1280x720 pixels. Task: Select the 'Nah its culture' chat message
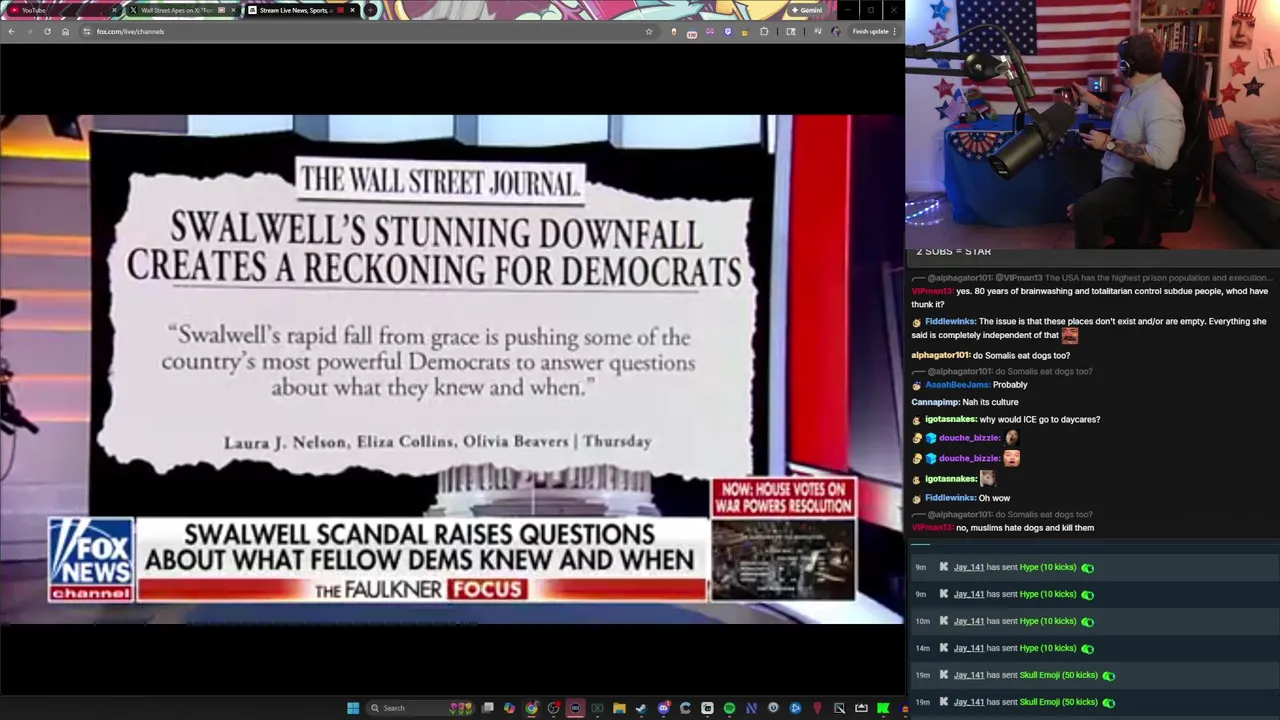(x=990, y=402)
